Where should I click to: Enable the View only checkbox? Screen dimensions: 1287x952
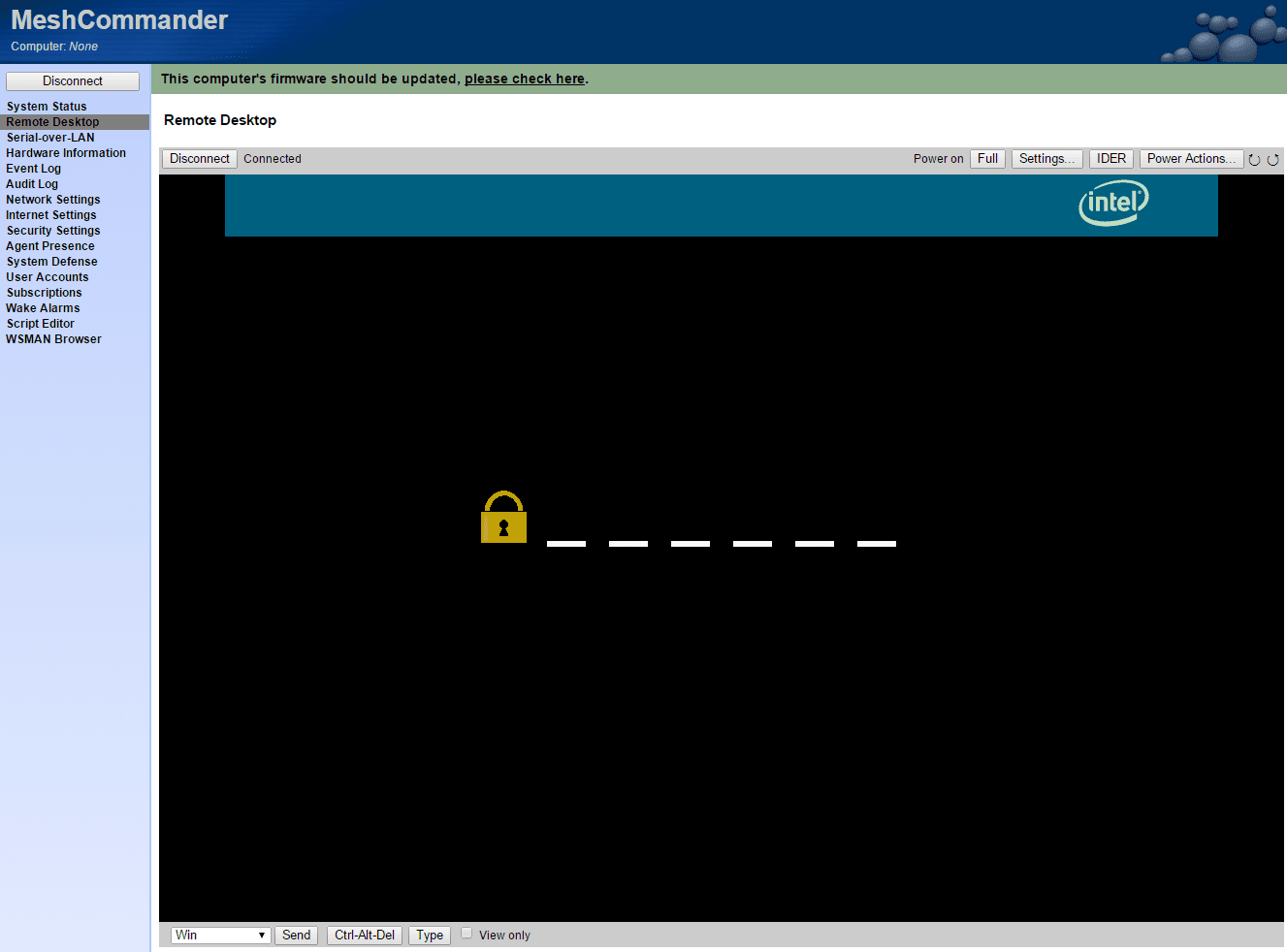coord(467,934)
